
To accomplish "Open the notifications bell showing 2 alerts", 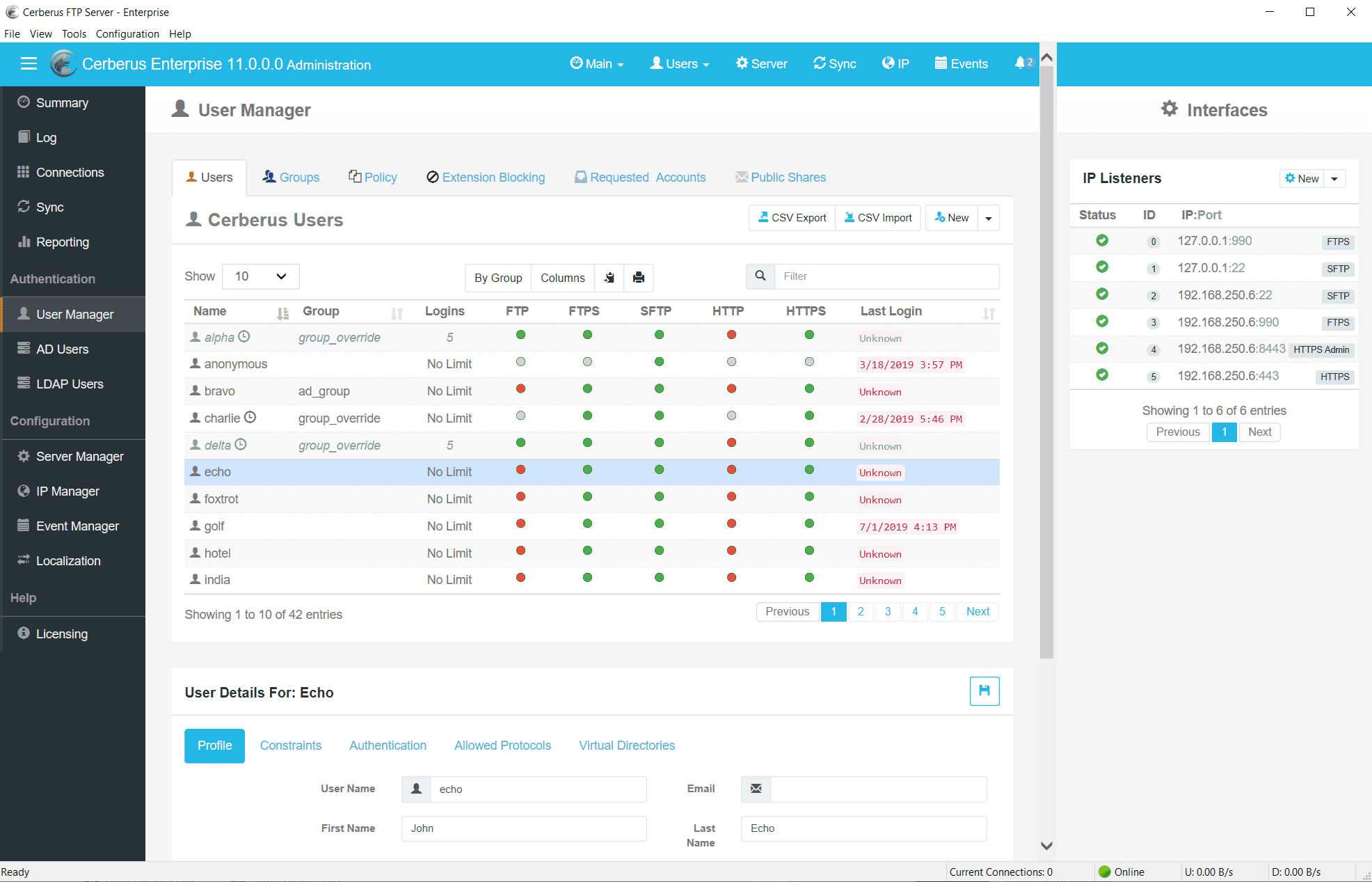I will click(1021, 63).
